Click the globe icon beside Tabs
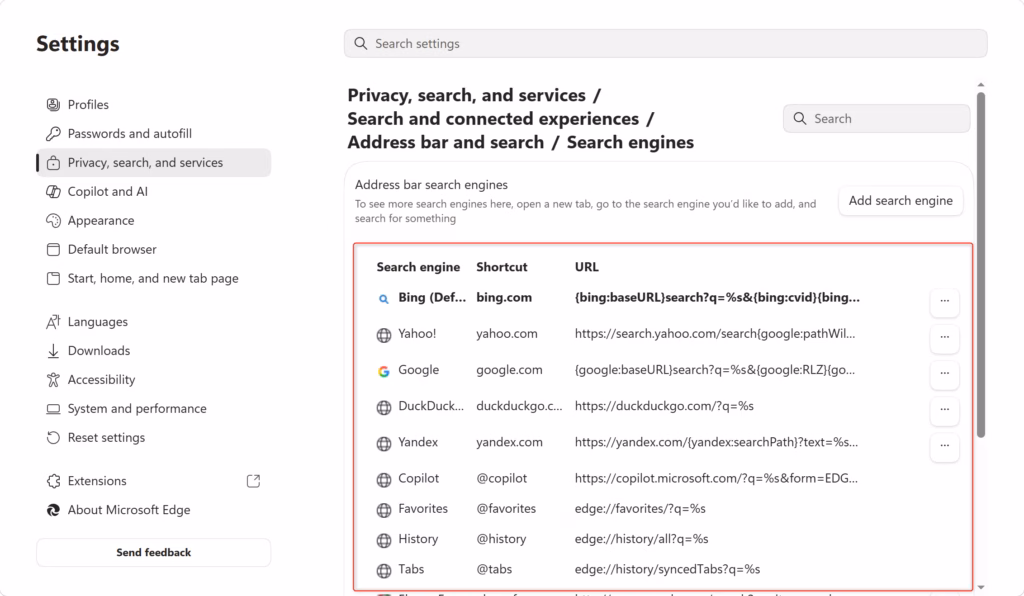This screenshot has width=1024, height=596. [383, 571]
